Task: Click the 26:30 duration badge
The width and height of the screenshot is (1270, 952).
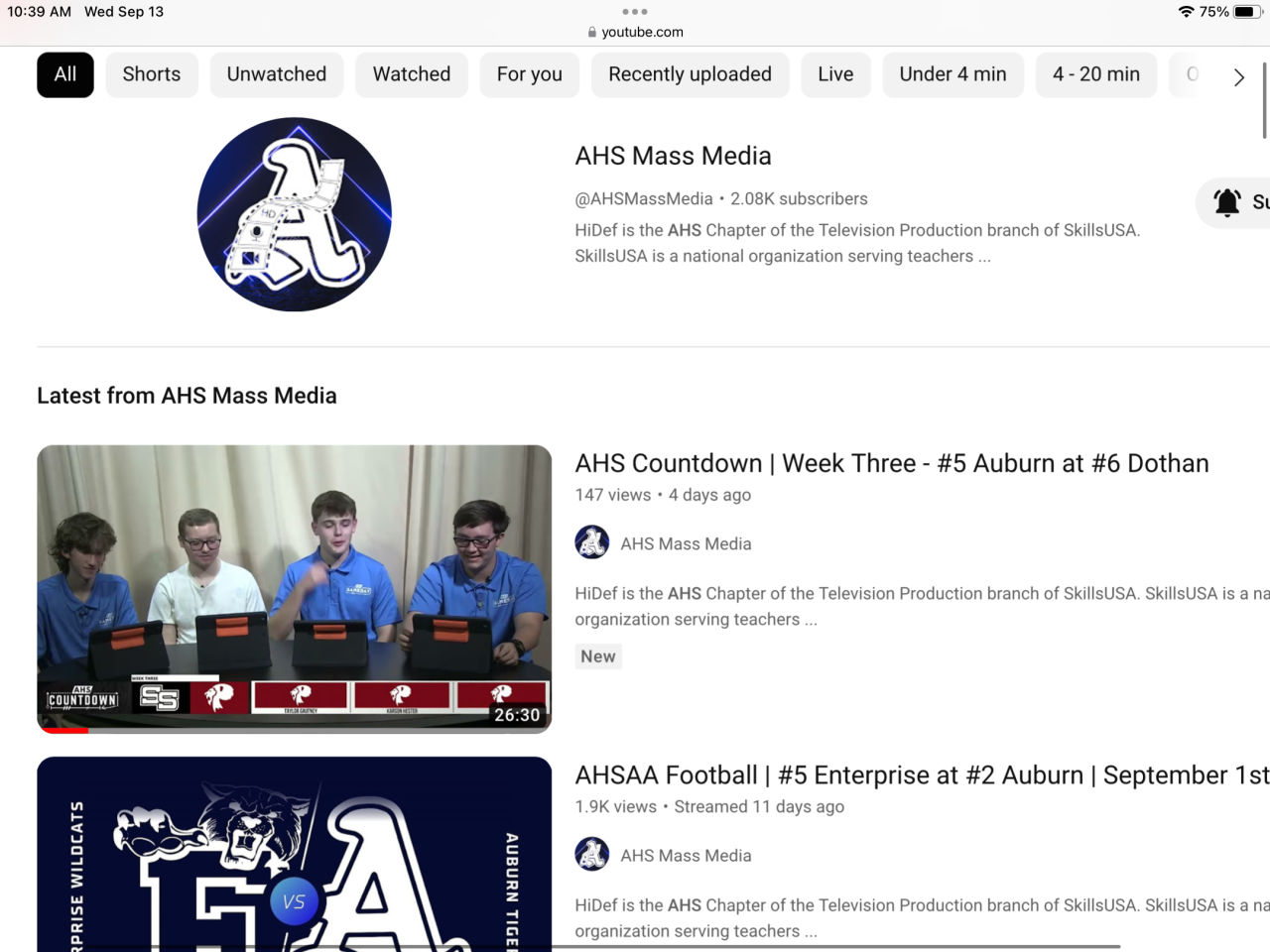Action: tap(517, 715)
